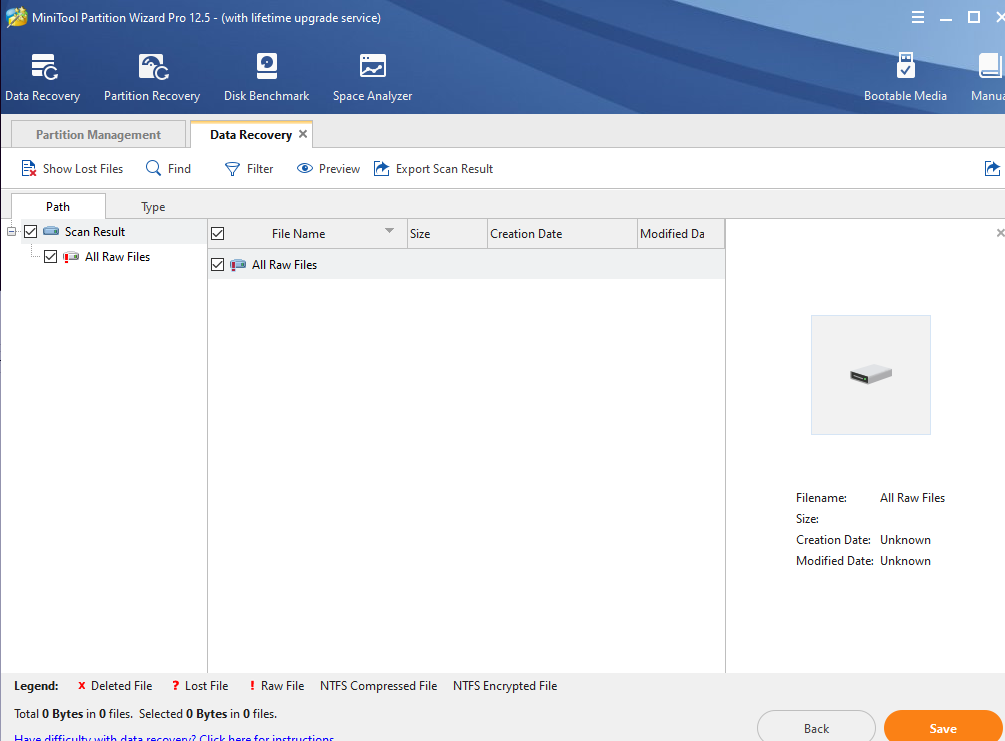This screenshot has width=1005, height=741.
Task: Sort by the Modified Date column header
Action: point(681,233)
